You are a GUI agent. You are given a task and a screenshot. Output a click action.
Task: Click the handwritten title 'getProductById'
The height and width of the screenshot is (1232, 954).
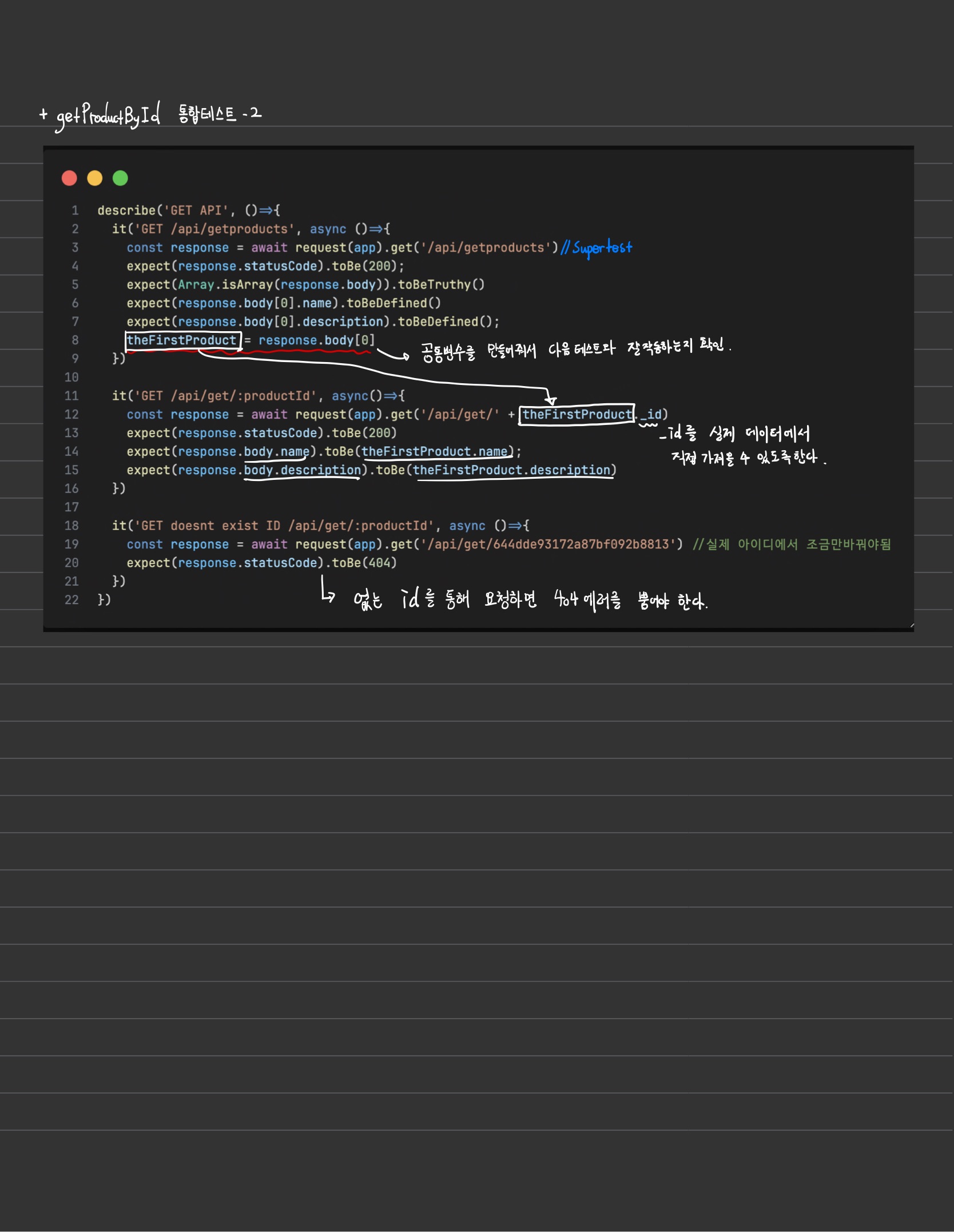tap(109, 116)
